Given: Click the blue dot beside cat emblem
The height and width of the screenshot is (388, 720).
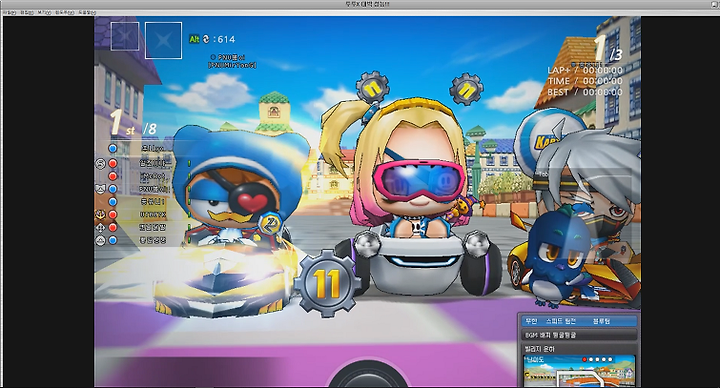Looking at the screenshot, I should tap(112, 189).
